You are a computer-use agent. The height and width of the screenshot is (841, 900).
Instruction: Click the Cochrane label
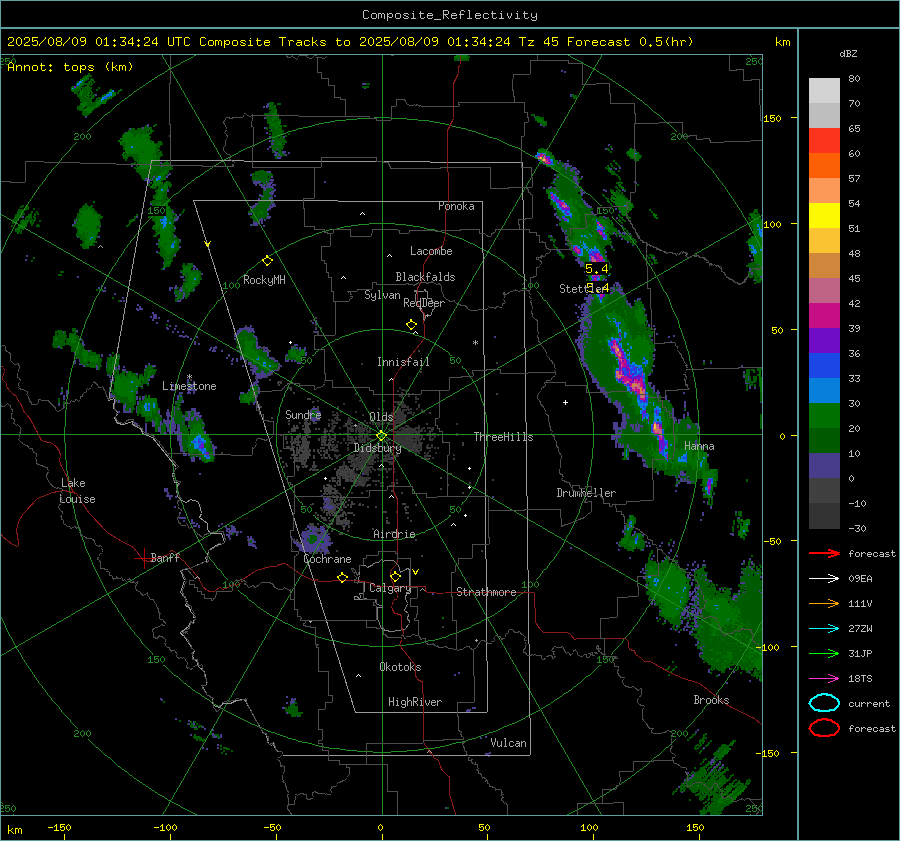pyautogui.click(x=327, y=559)
